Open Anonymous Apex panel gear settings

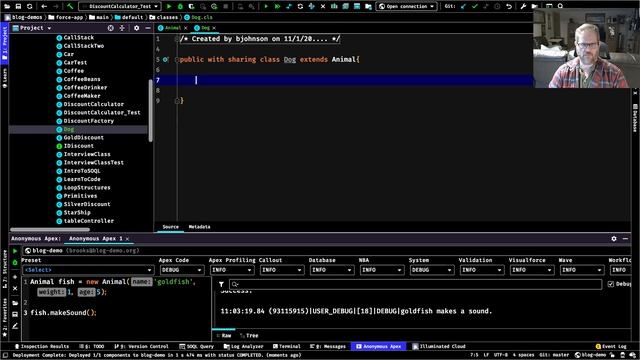click(614, 238)
